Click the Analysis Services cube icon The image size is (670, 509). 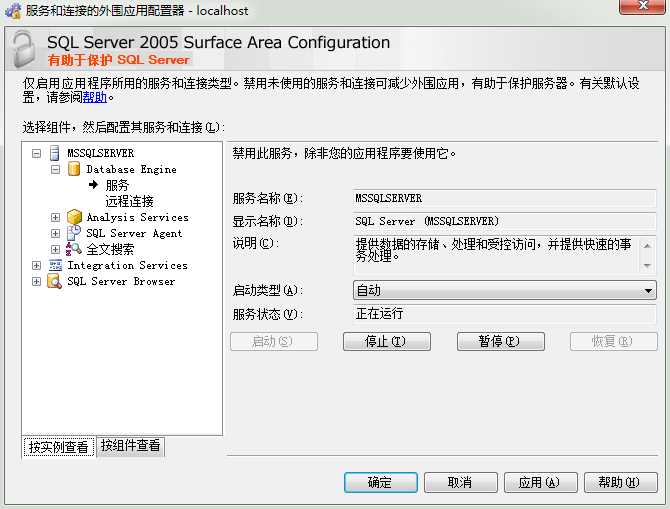click(x=74, y=217)
